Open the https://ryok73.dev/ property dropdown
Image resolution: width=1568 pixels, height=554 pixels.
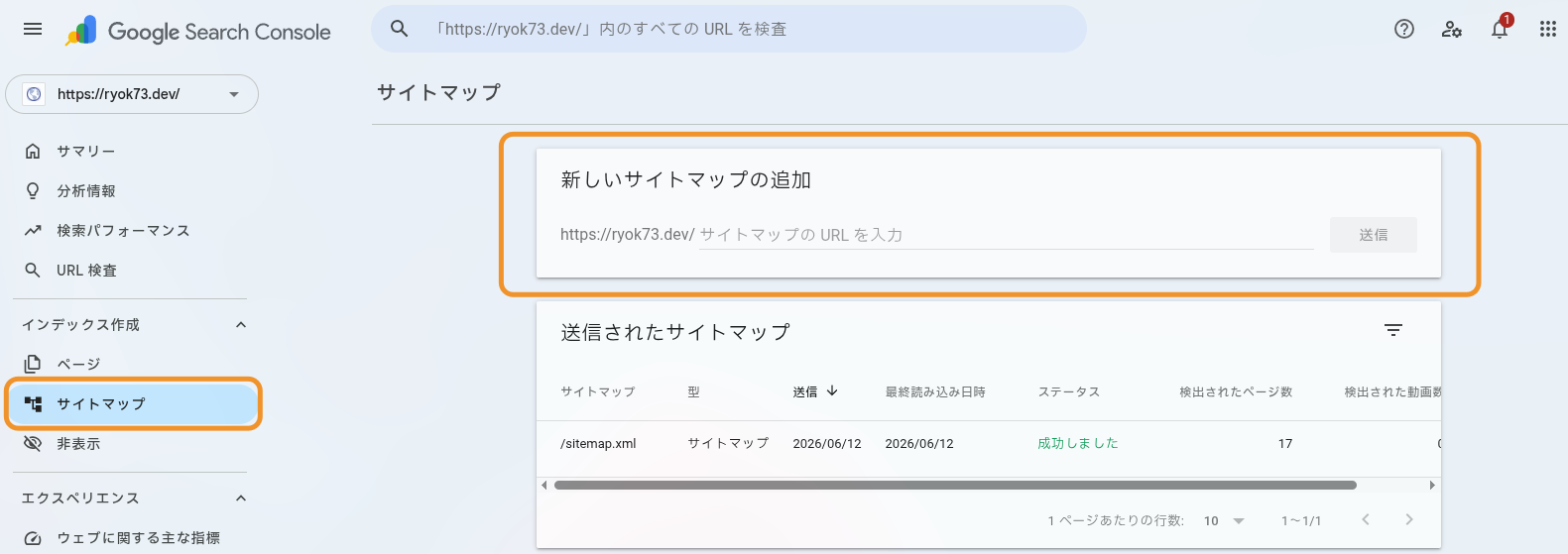[x=132, y=94]
